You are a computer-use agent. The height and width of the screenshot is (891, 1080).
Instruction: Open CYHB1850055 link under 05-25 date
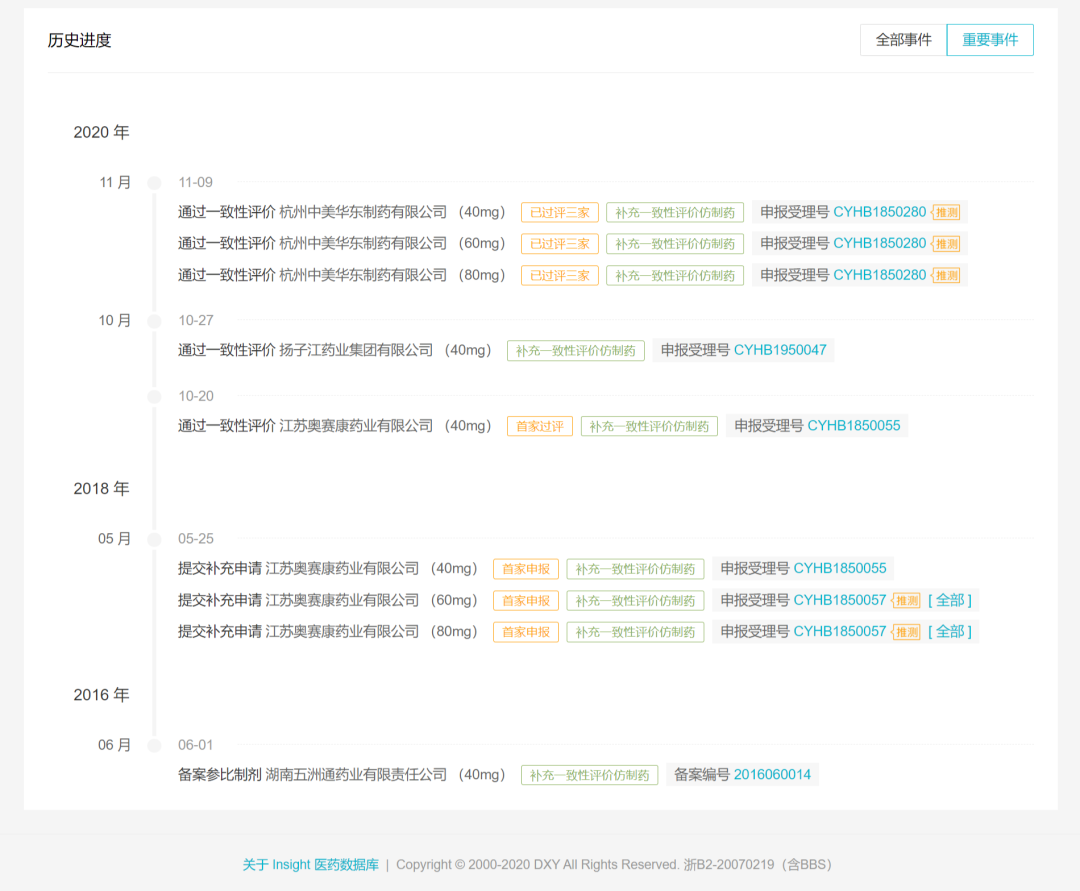point(840,569)
